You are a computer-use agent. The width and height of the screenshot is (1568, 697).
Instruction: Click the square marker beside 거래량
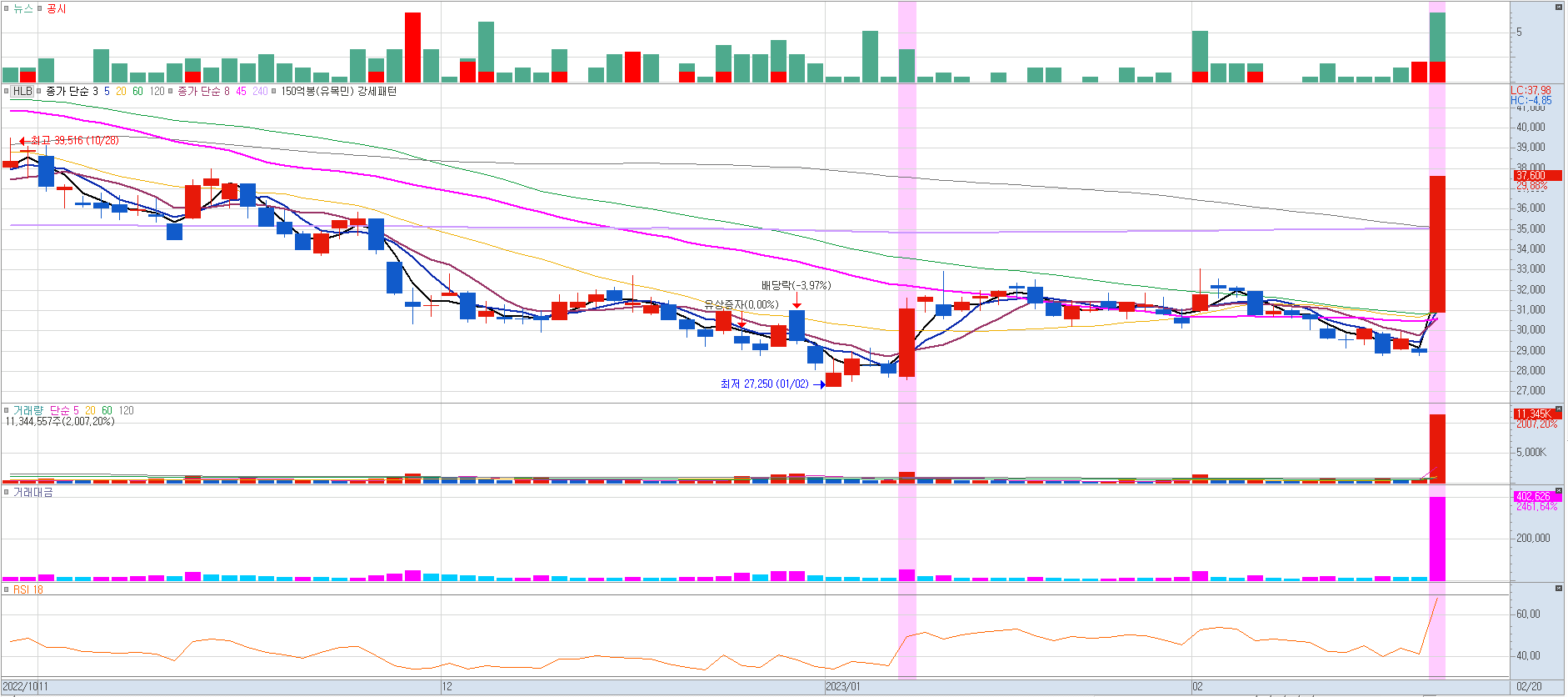(x=7, y=410)
